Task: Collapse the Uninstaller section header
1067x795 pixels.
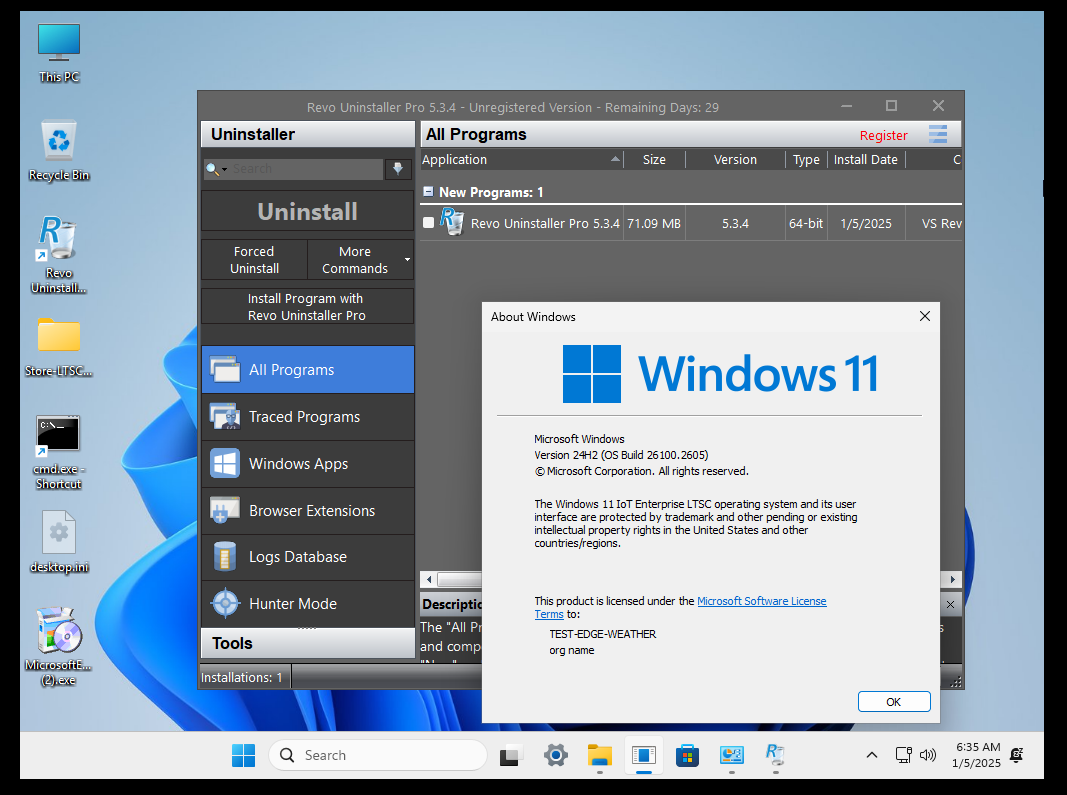Action: [308, 134]
